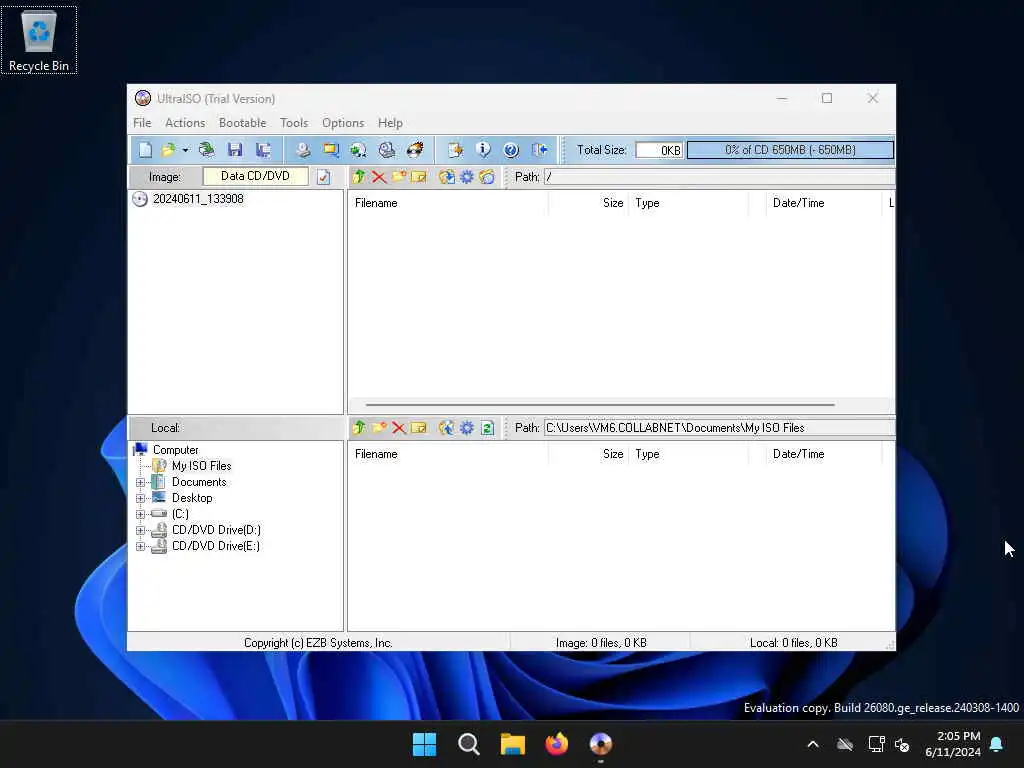Screen dimensions: 1024x768
Task: Open File Explorer from the taskbar
Action: pos(513,744)
